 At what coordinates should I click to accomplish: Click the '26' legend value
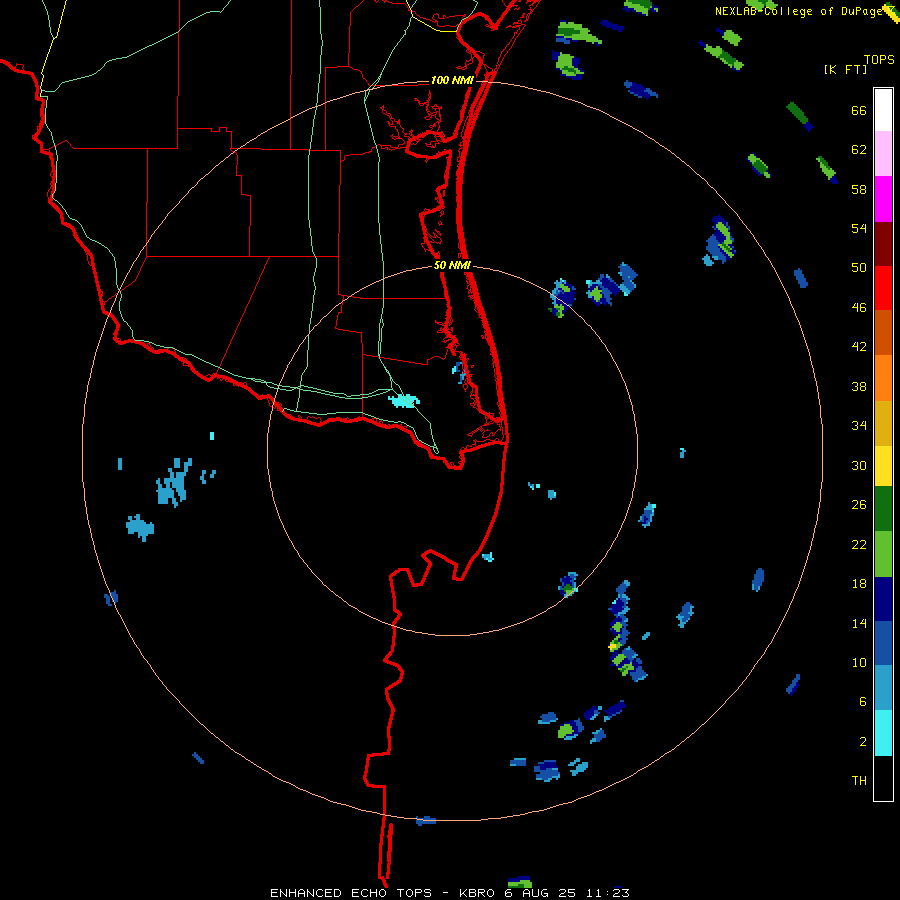[859, 505]
